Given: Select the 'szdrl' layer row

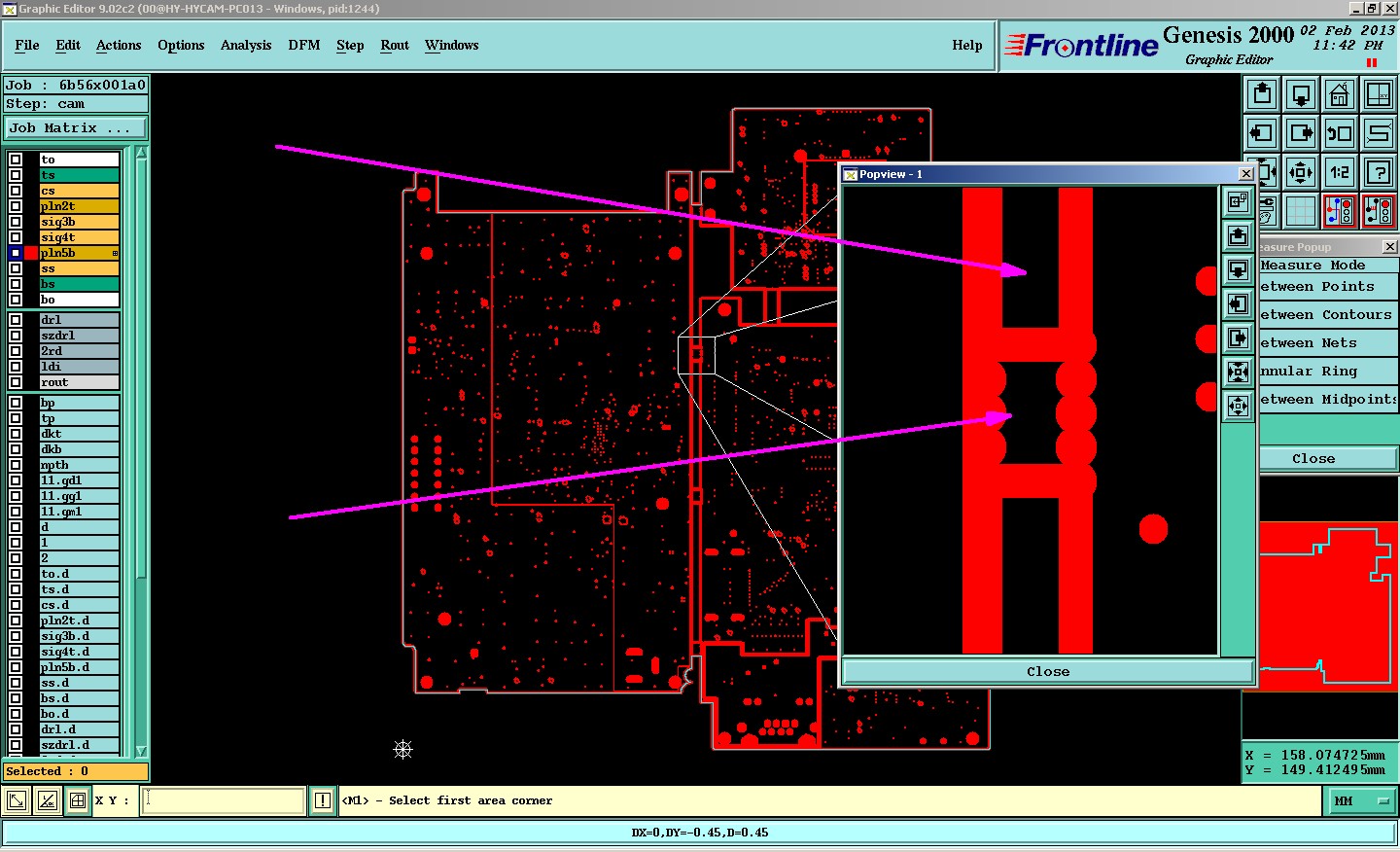Looking at the screenshot, I should coord(79,336).
